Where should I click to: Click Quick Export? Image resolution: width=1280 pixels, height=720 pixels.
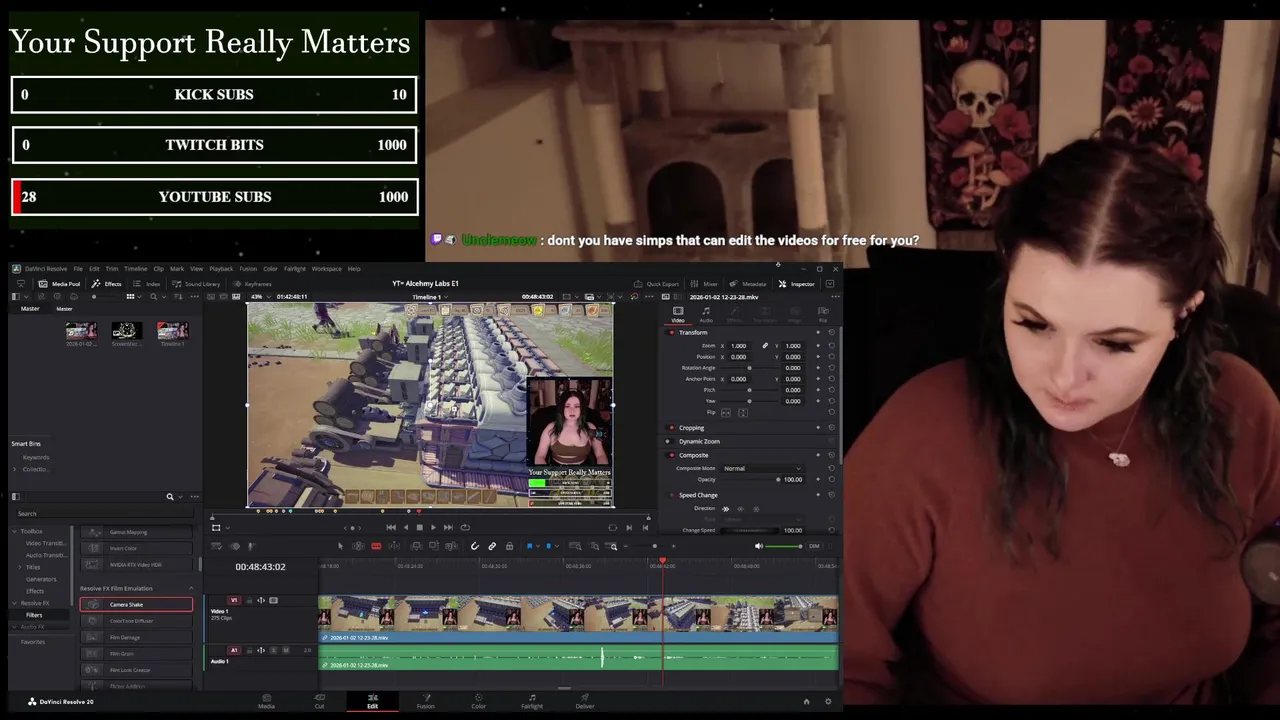click(x=657, y=284)
